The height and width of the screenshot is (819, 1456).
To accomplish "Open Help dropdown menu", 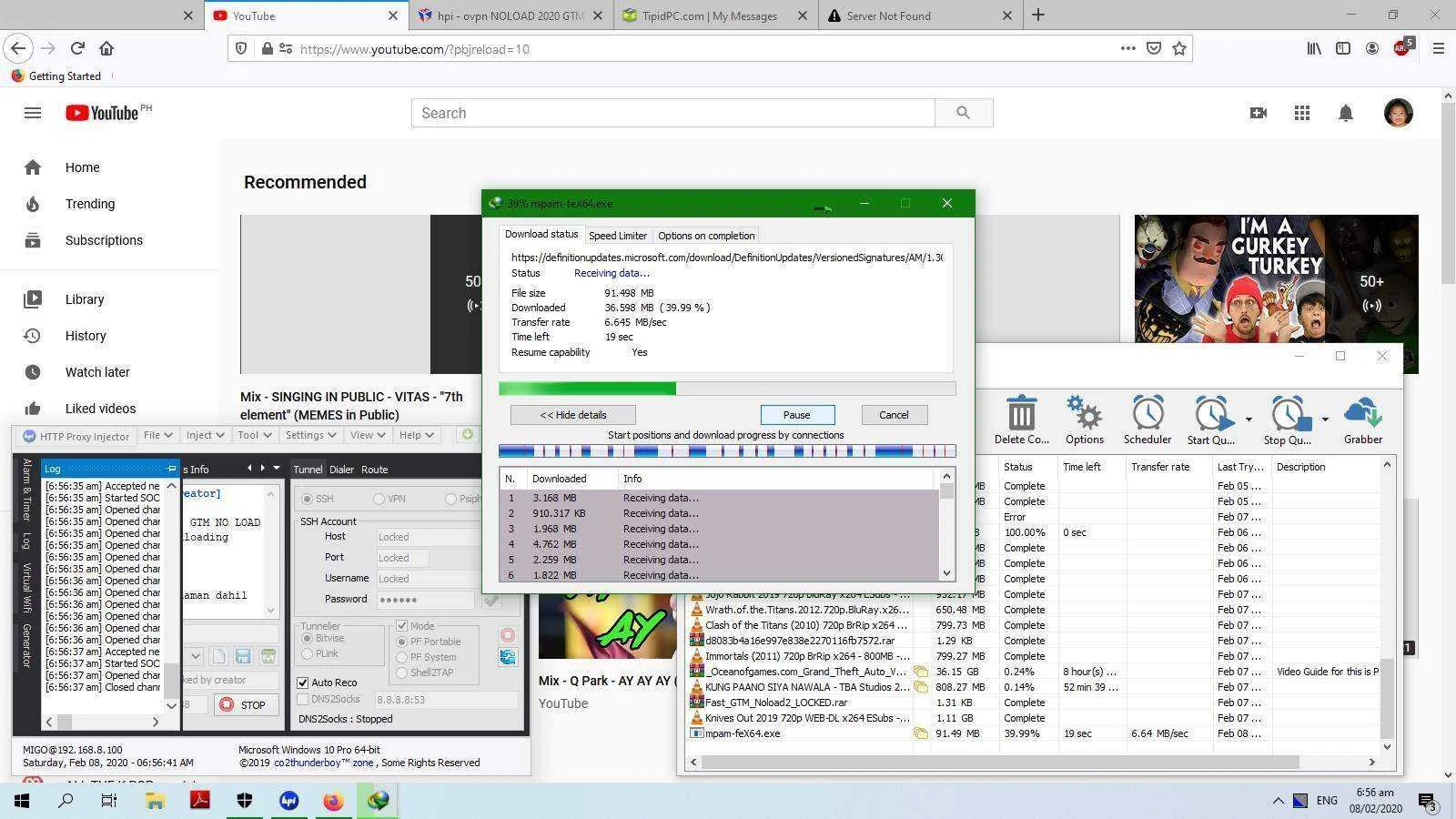I will pyautogui.click(x=417, y=436).
